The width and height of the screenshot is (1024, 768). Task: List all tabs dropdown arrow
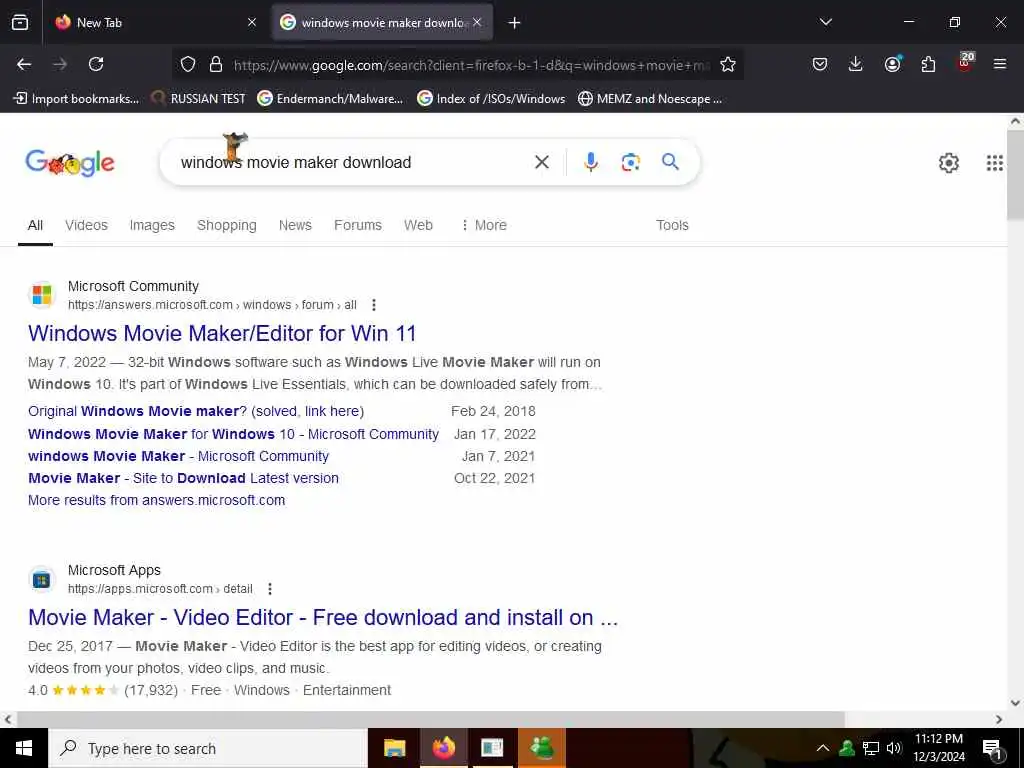825,22
